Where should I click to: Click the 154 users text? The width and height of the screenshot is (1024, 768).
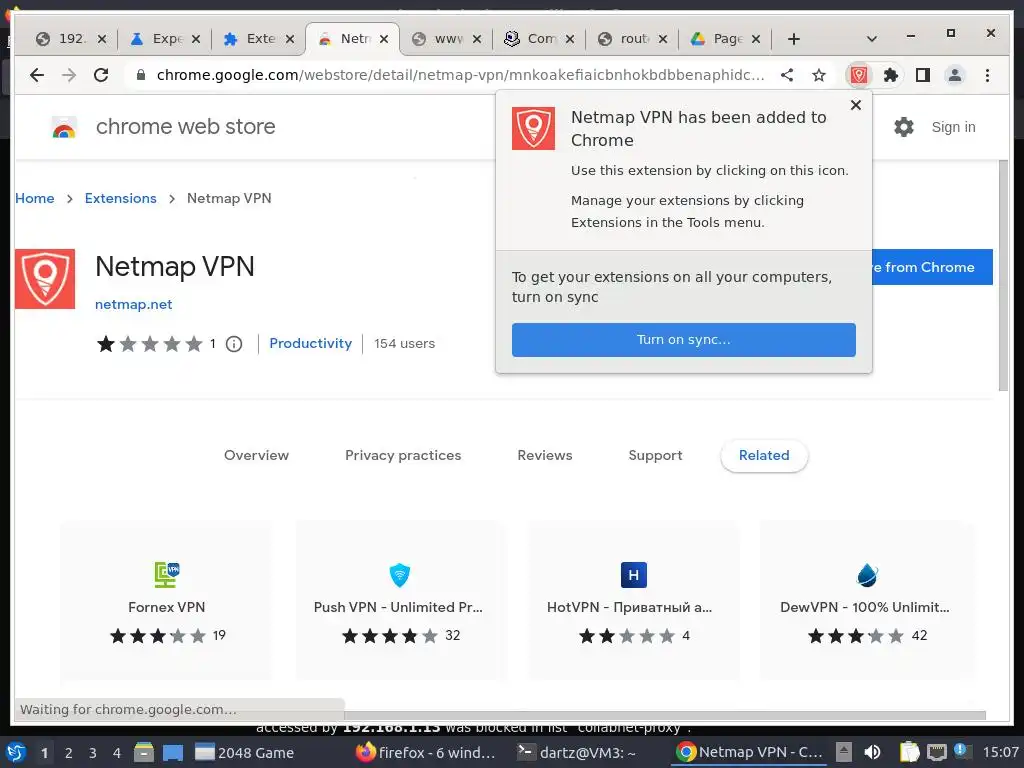click(404, 344)
